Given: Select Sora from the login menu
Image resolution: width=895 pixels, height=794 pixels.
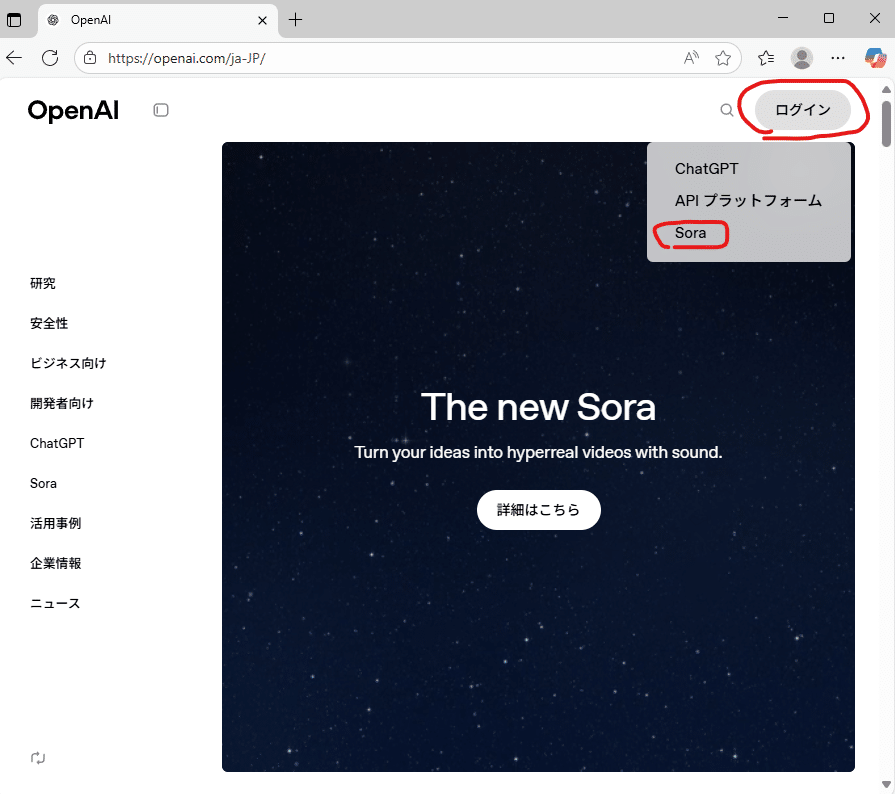Looking at the screenshot, I should (x=690, y=233).
